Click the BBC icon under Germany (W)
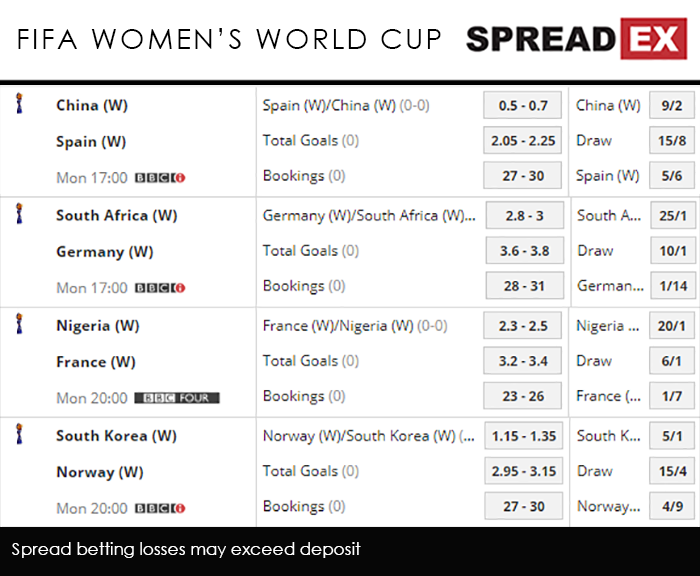Screen dimensions: 700x576 pyautogui.click(x=160, y=288)
